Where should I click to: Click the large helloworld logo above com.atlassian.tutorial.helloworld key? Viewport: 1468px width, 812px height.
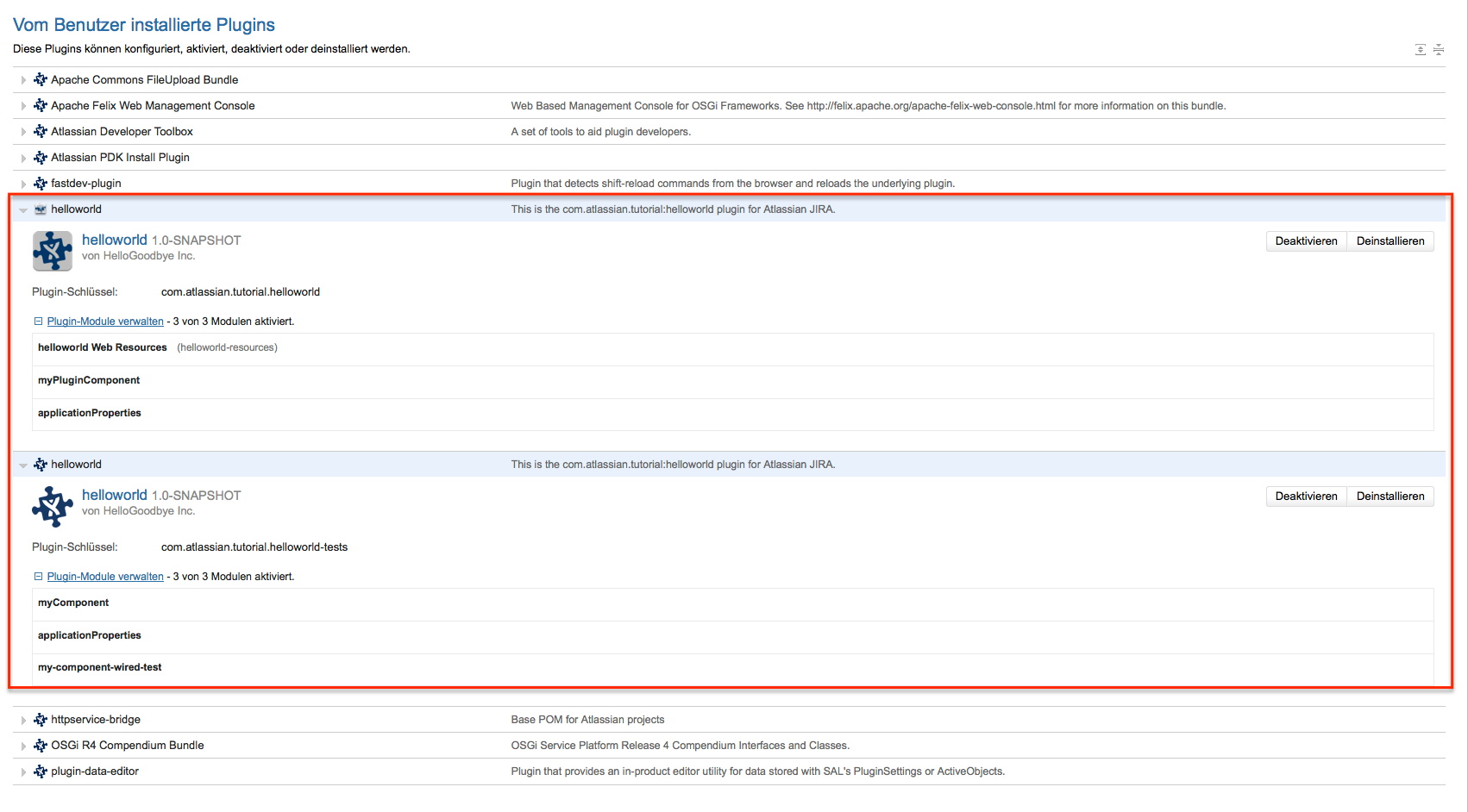tap(53, 251)
